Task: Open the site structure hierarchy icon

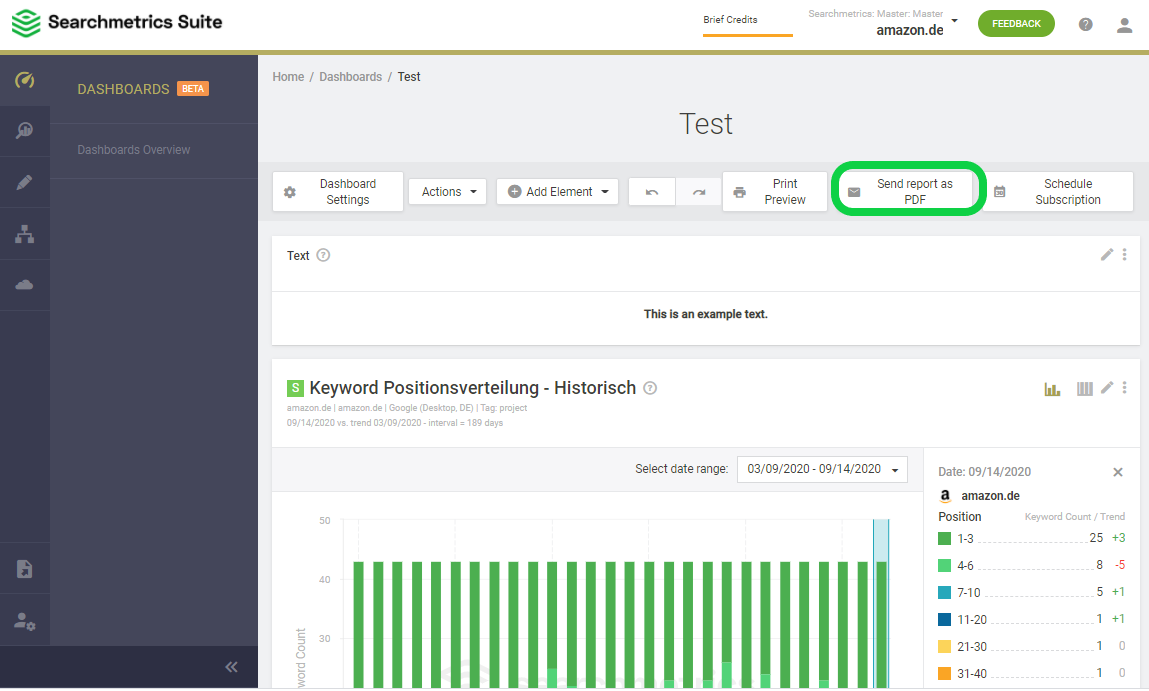Action: (25, 234)
